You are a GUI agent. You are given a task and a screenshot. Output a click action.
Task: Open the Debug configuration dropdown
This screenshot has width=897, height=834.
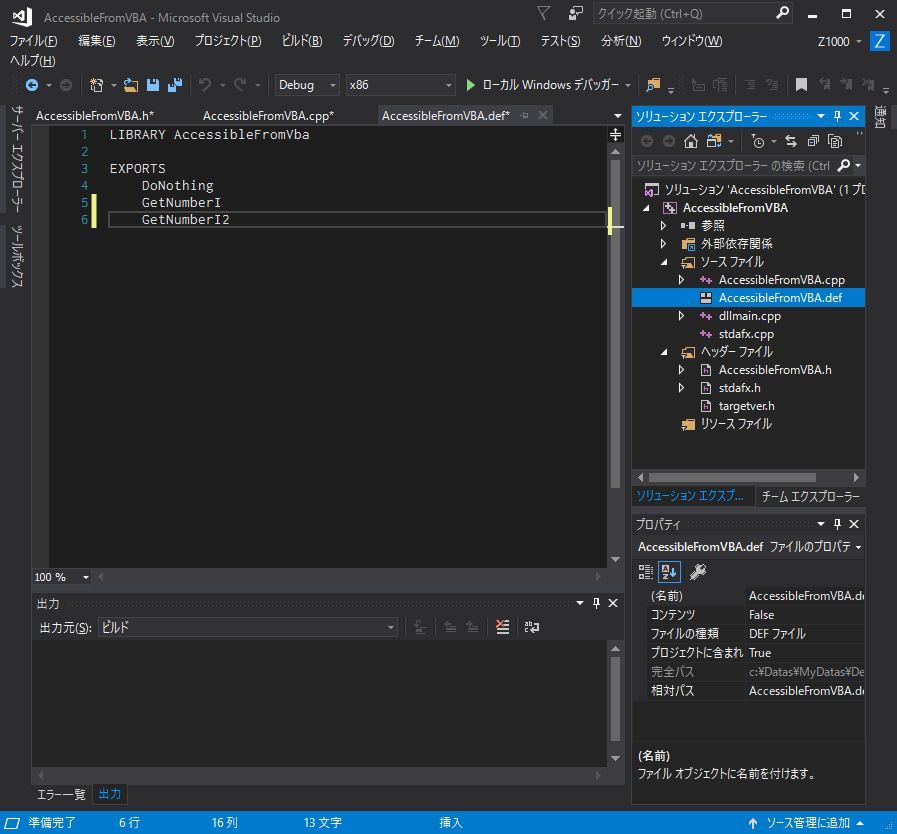(x=307, y=85)
